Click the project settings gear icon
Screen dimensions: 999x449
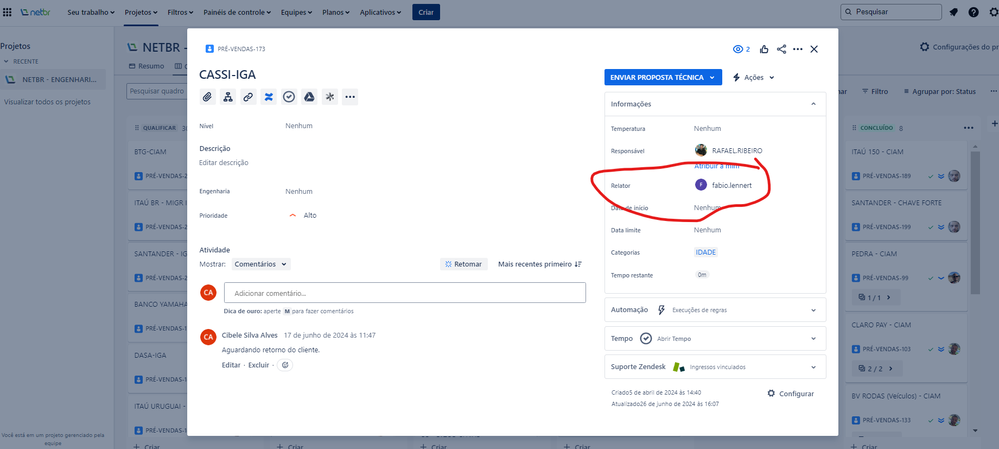point(924,47)
